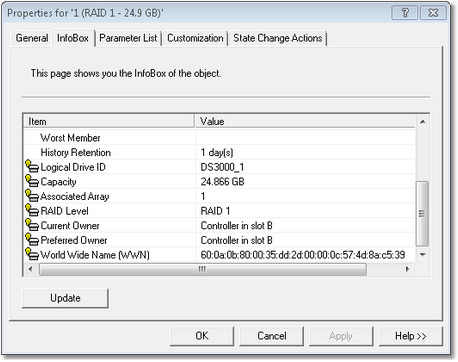Confirm with the OK button
The width and height of the screenshot is (458, 362).
click(202, 336)
